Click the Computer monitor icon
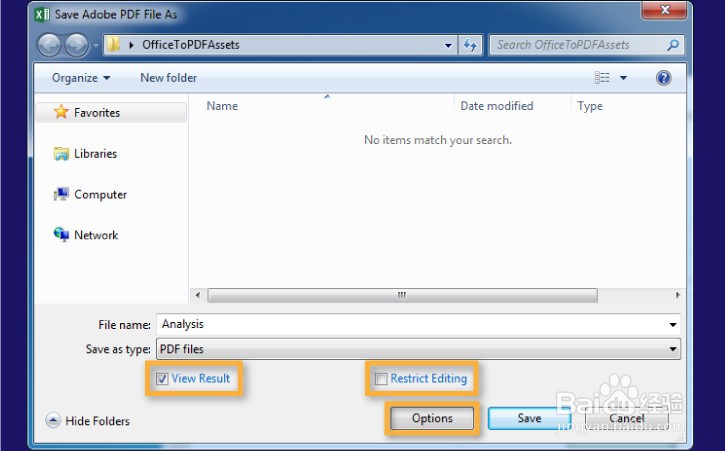This screenshot has height=451, width=725. [61, 194]
